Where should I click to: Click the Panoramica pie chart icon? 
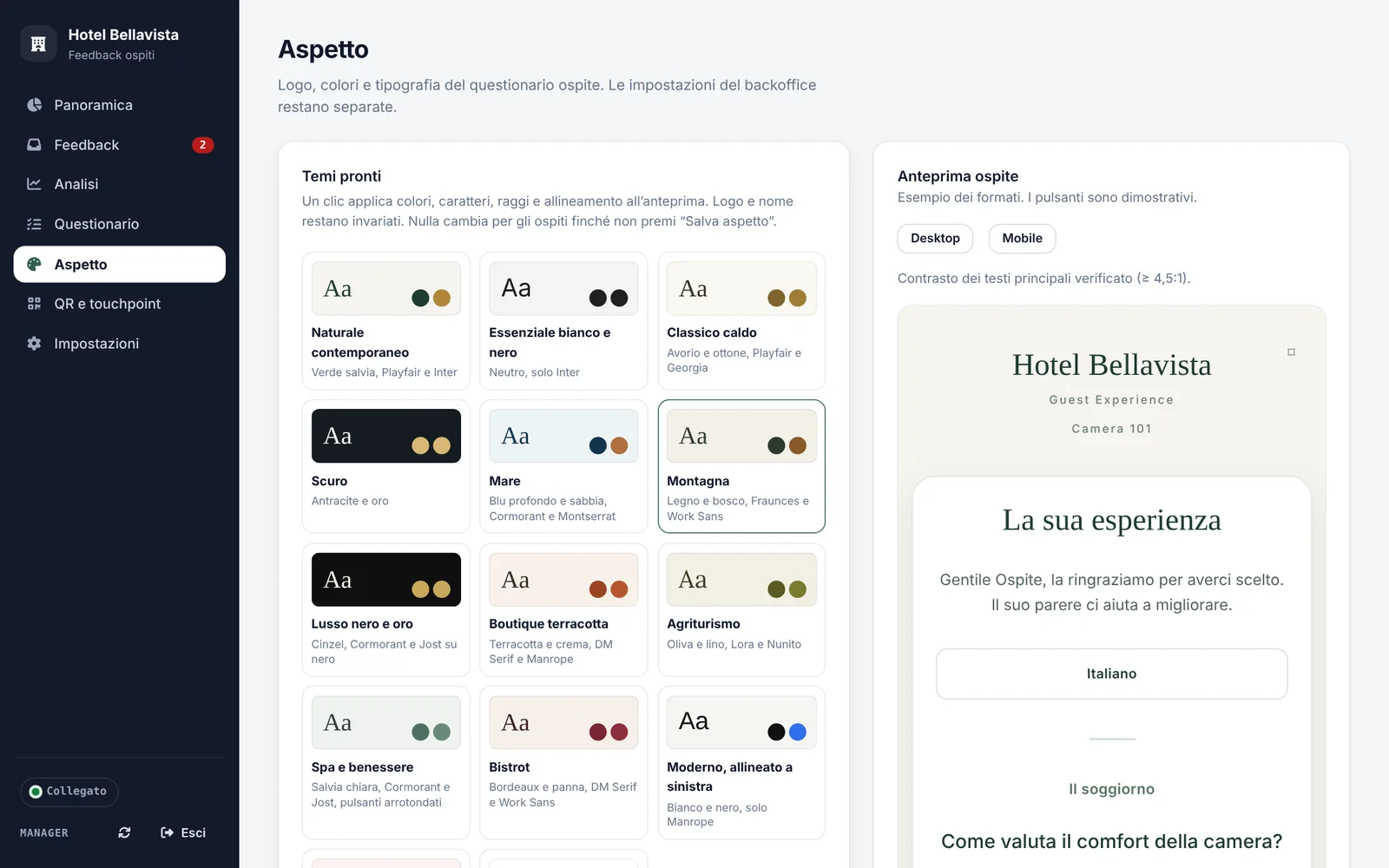coord(35,105)
